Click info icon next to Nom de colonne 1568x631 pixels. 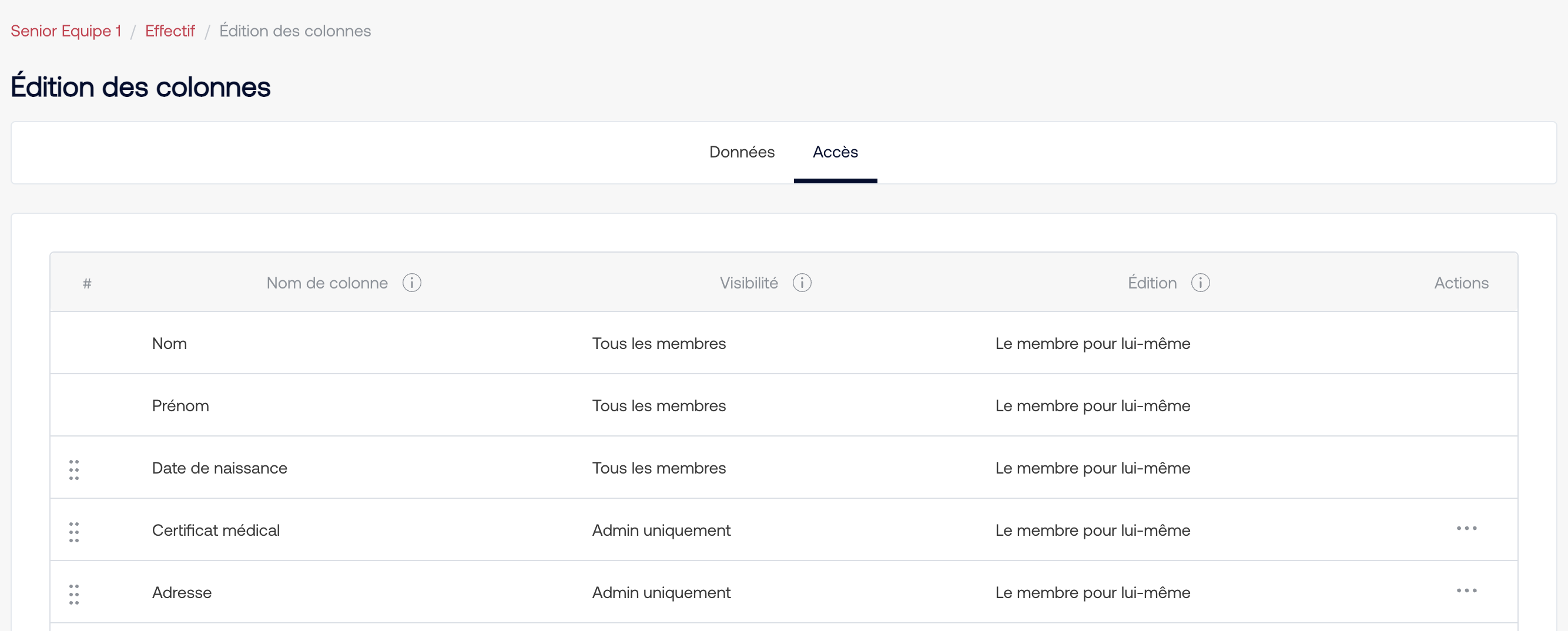click(411, 283)
